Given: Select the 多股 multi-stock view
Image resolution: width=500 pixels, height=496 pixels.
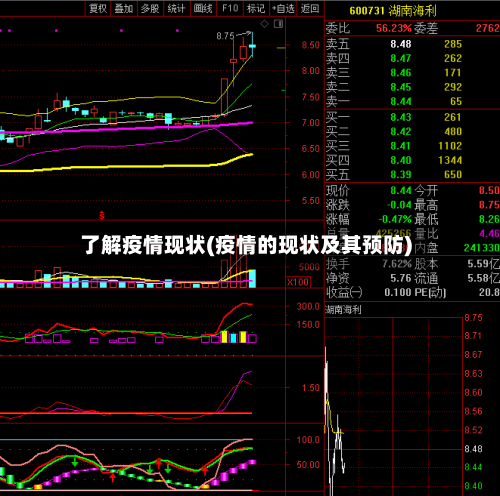Looking at the screenshot, I should point(150,8).
